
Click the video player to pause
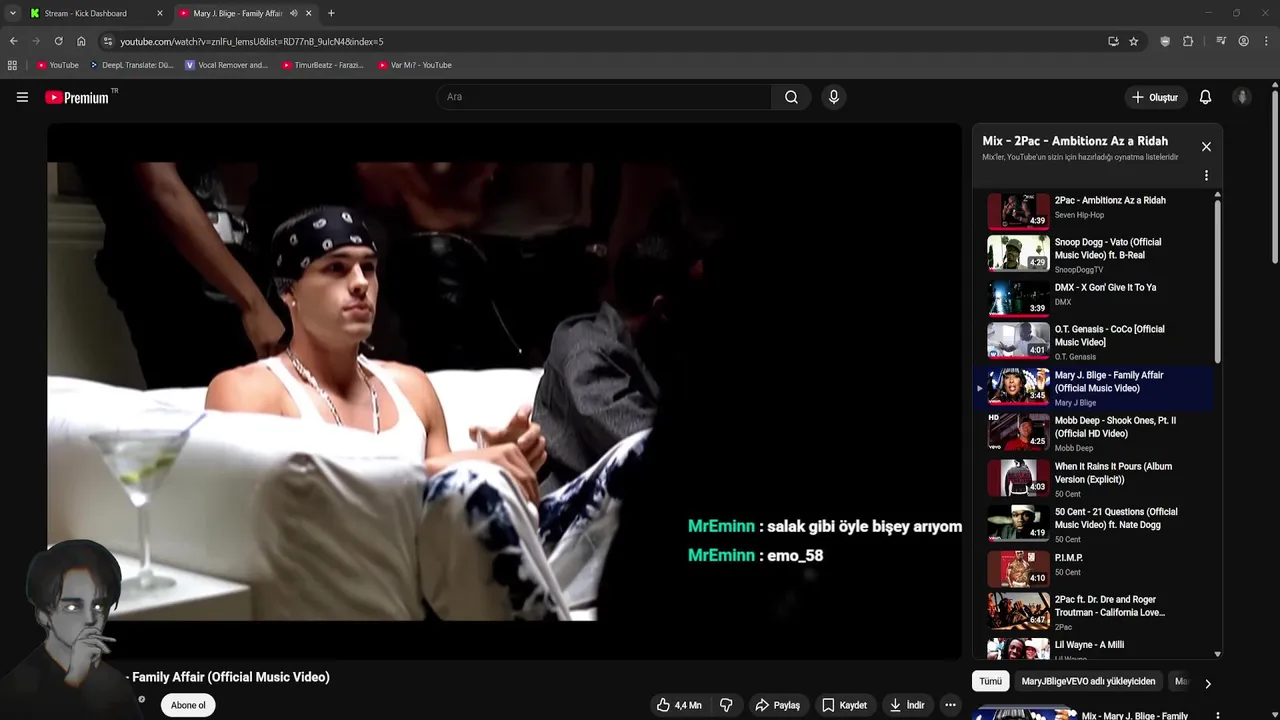click(x=504, y=391)
